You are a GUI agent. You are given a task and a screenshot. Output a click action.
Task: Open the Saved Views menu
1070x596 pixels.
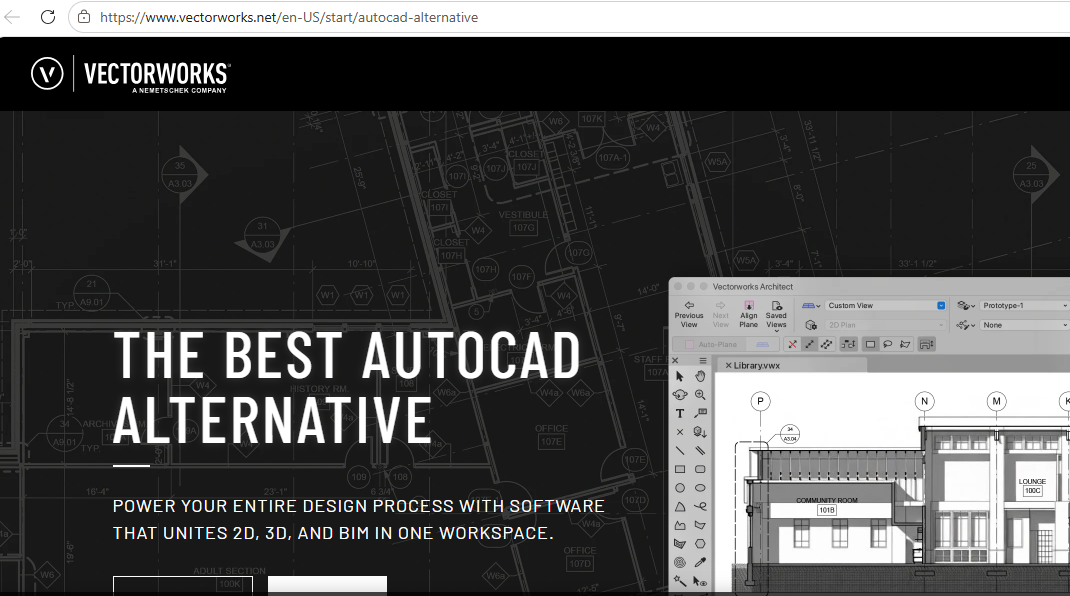776,315
